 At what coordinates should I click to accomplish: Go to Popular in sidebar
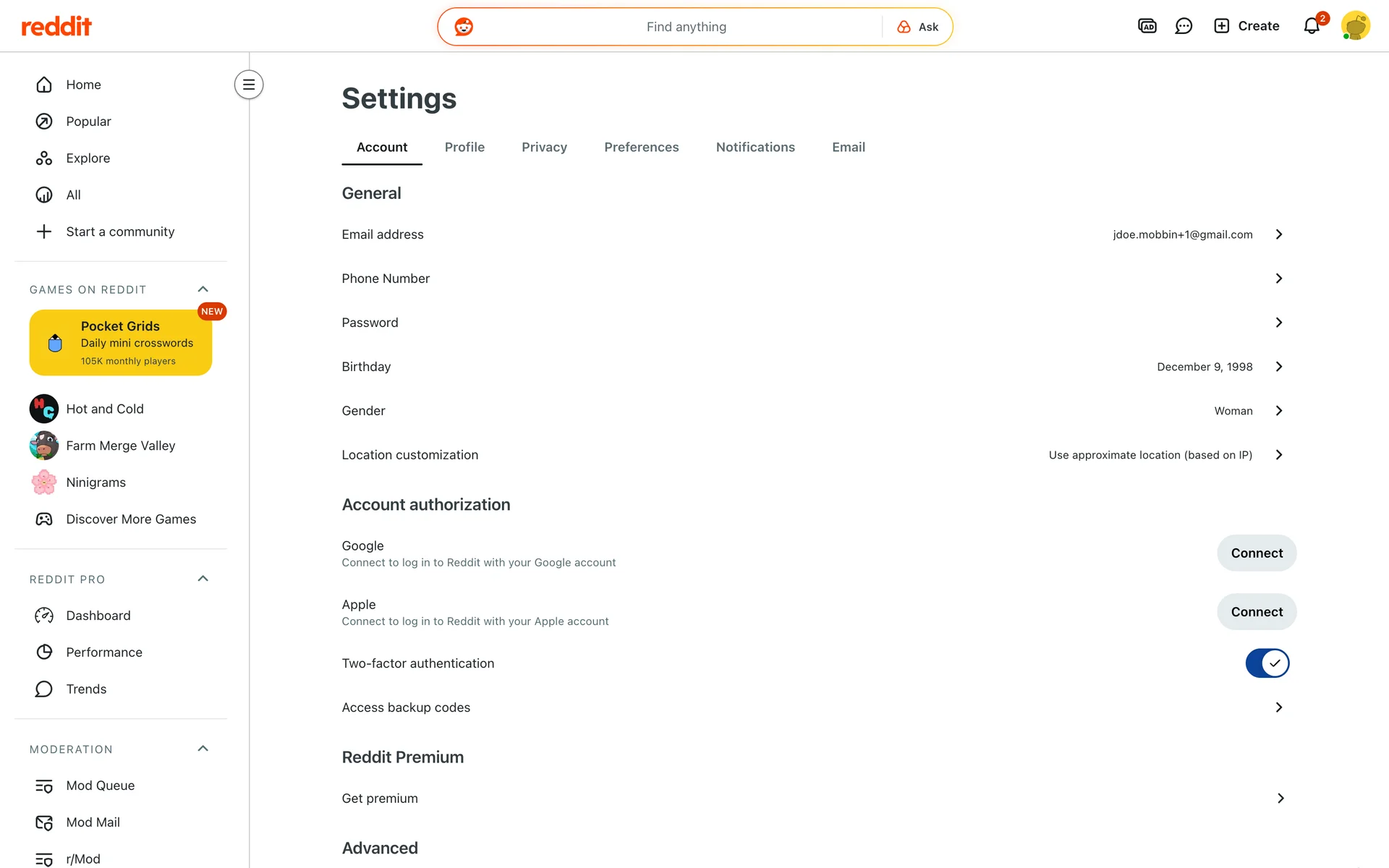pyautogui.click(x=88, y=122)
